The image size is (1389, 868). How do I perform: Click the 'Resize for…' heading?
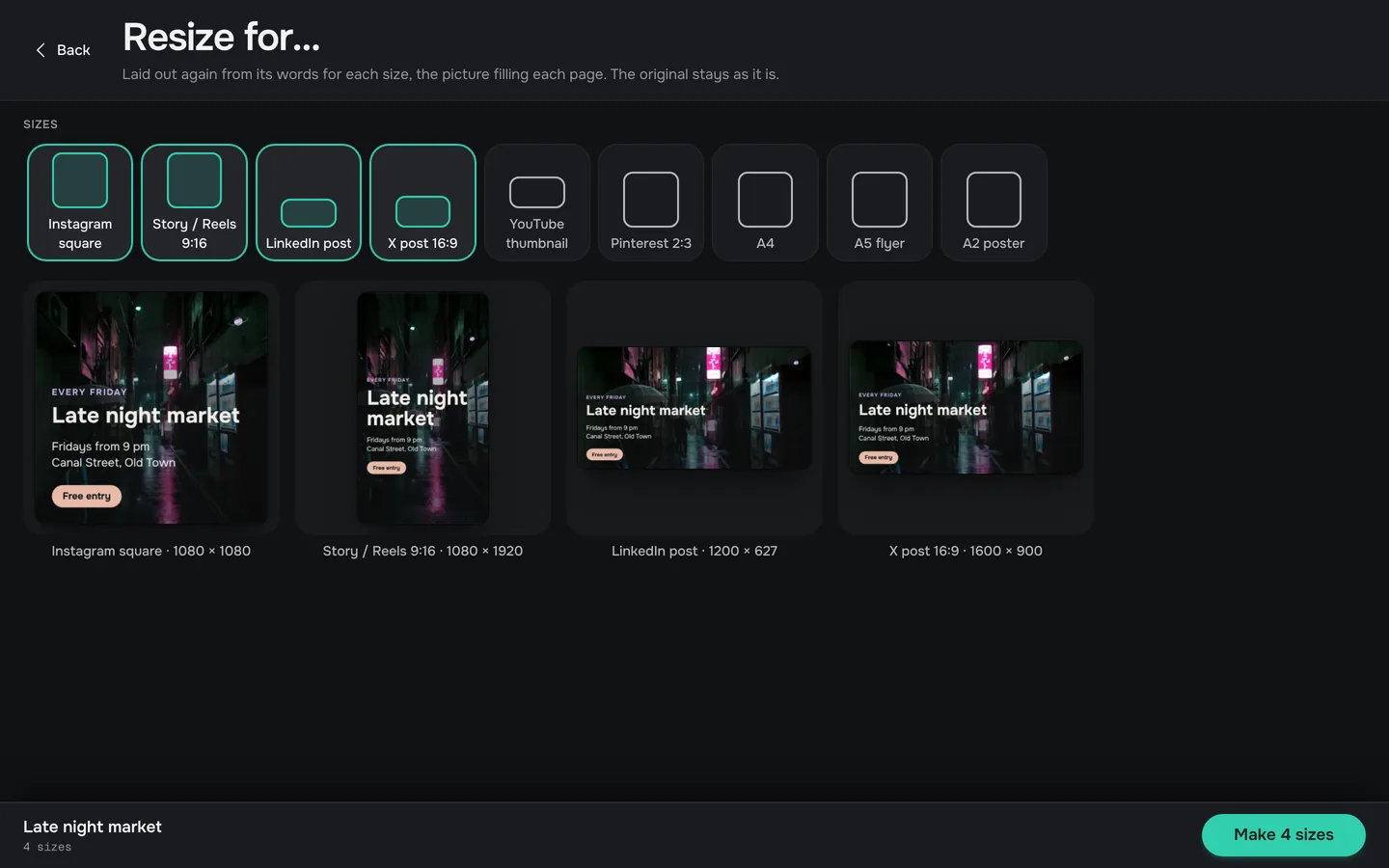click(x=221, y=38)
